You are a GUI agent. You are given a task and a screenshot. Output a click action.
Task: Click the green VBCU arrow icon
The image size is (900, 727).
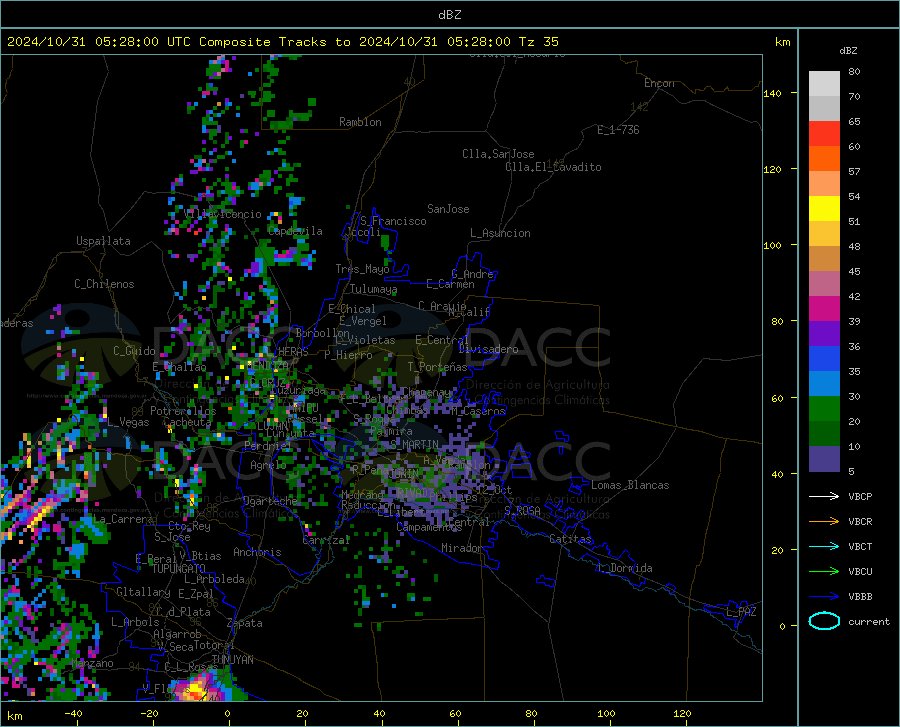(824, 572)
